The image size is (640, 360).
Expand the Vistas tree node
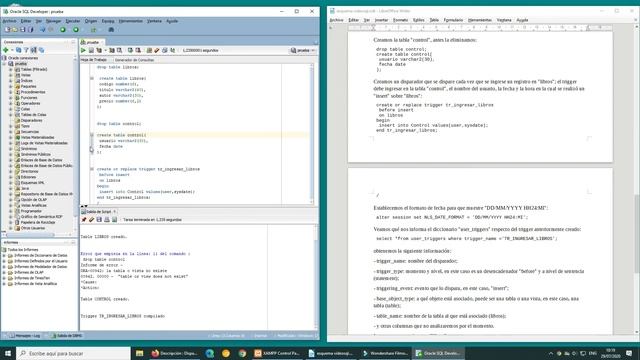[11, 75]
